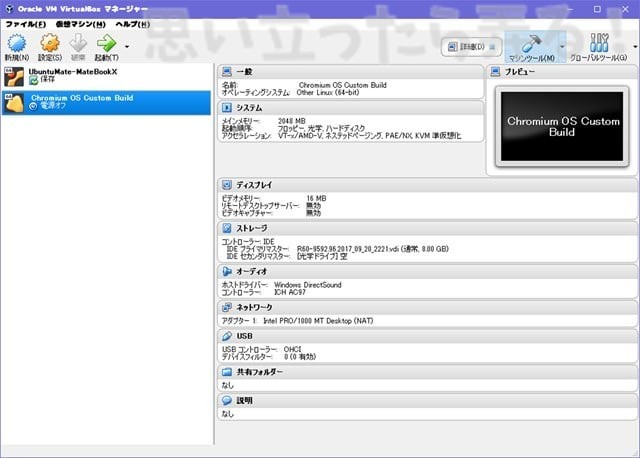Click the Intel PRO/1000 MT Desktop (NAT) adapter text

pyautogui.click(x=318, y=321)
